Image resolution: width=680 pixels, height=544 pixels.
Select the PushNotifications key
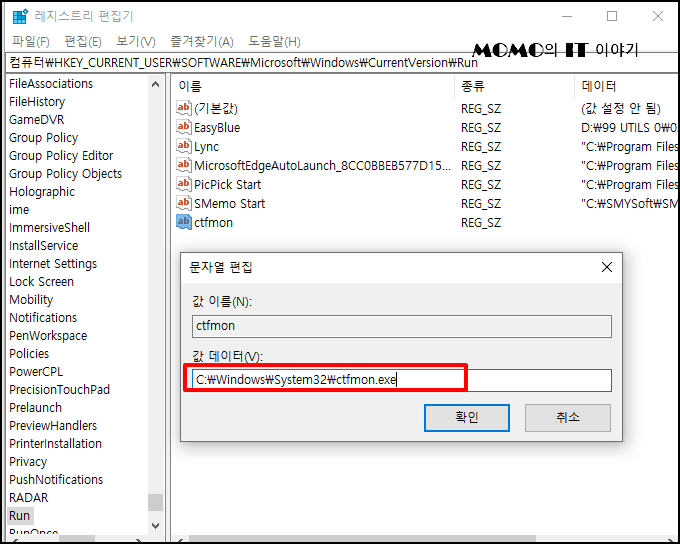click(56, 480)
